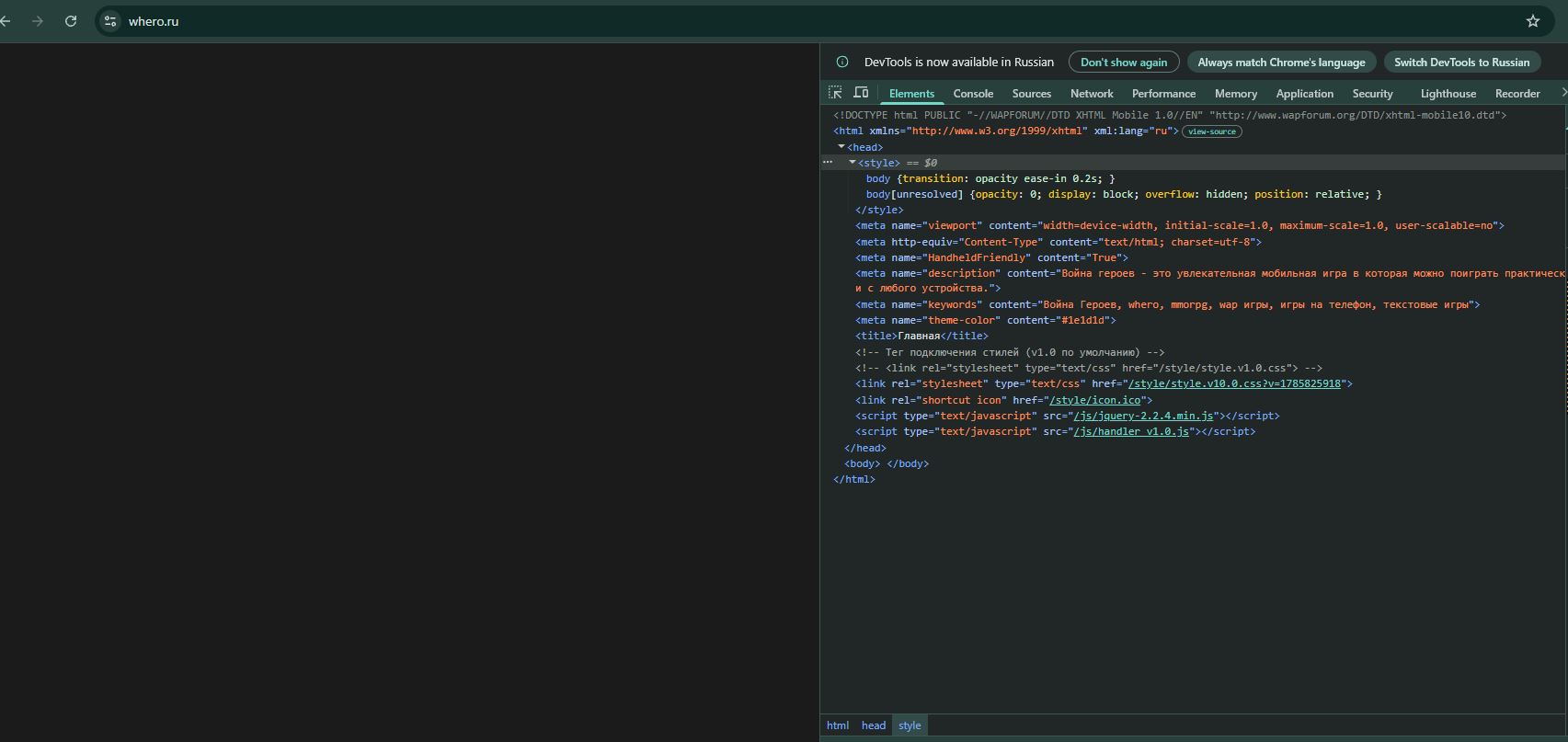Collapse the head element
1568x742 pixels.
[841, 147]
